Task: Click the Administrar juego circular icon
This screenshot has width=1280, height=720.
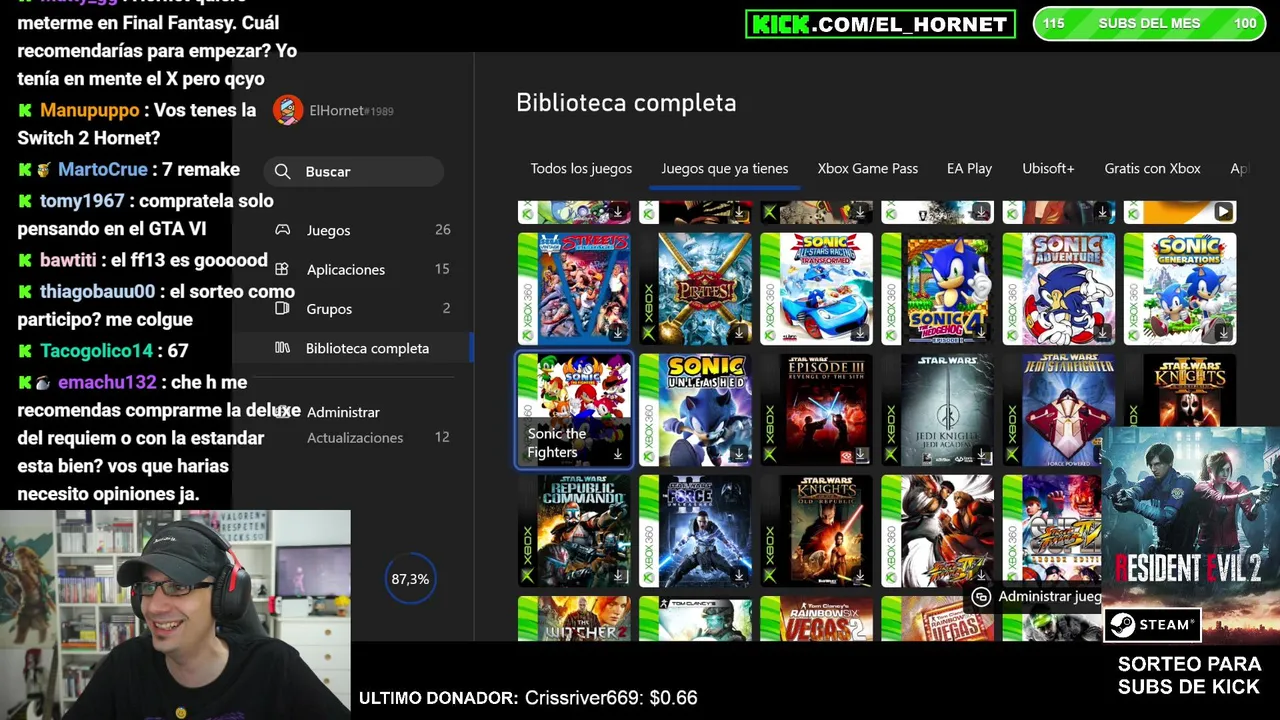Action: pos(981,596)
